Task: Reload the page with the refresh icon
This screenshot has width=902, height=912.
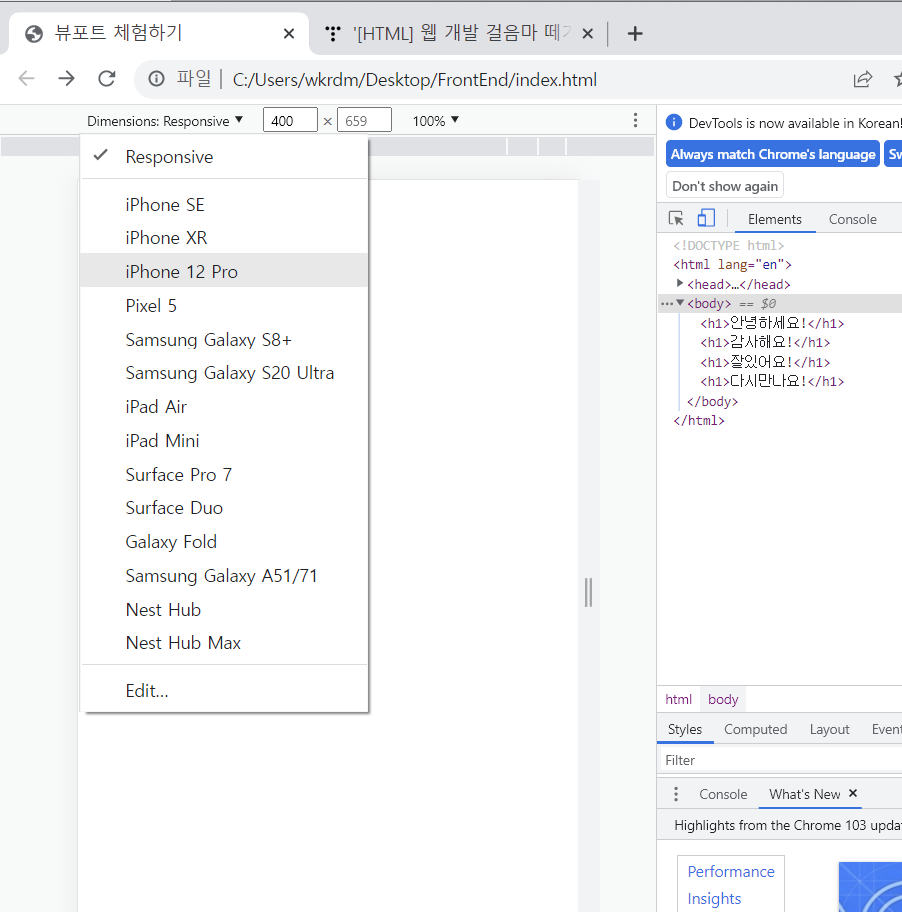Action: click(x=106, y=79)
